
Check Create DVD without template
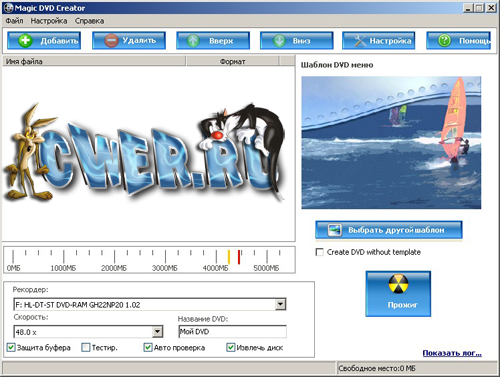tap(320, 252)
